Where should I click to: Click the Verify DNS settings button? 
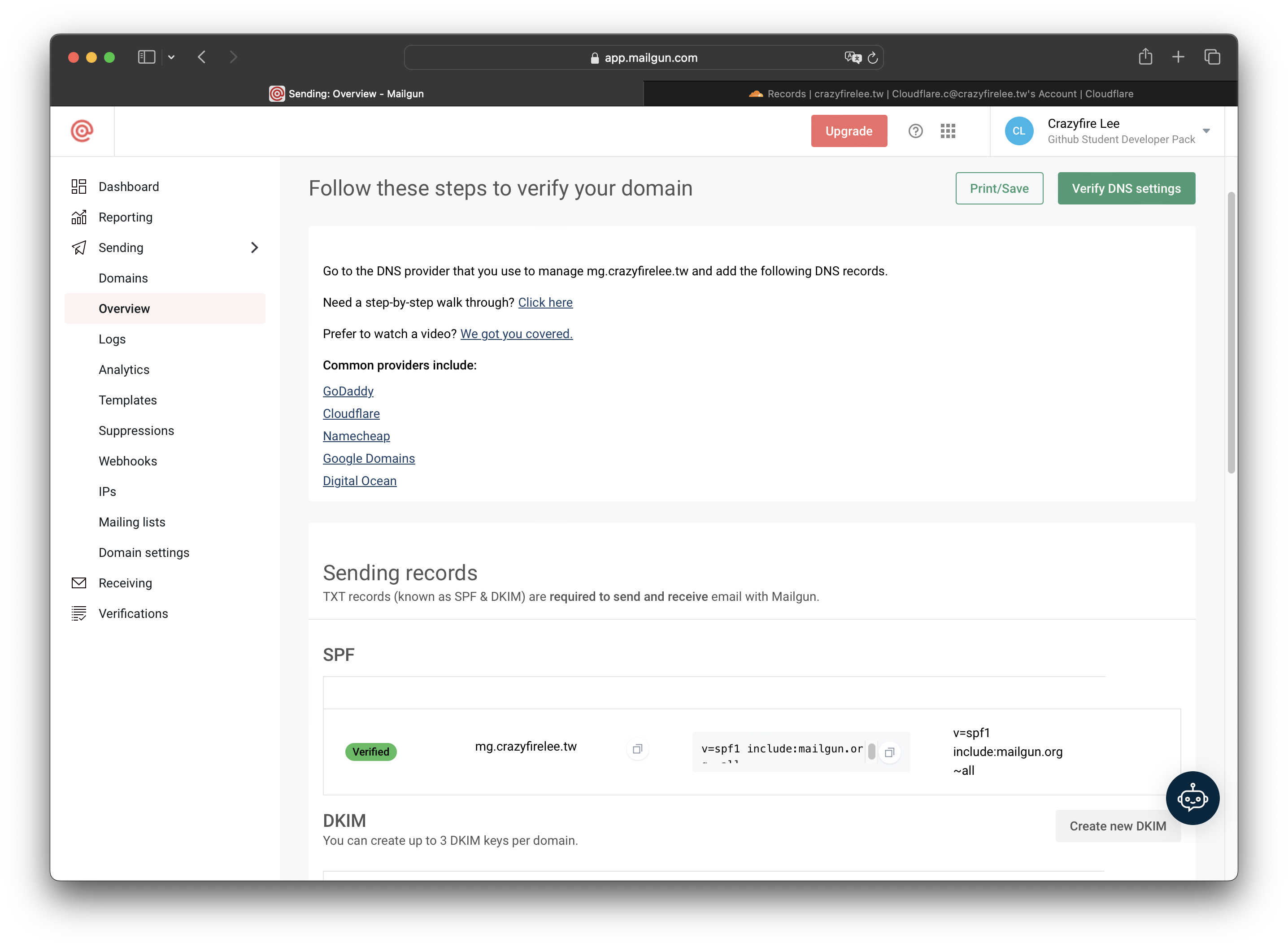coord(1126,189)
